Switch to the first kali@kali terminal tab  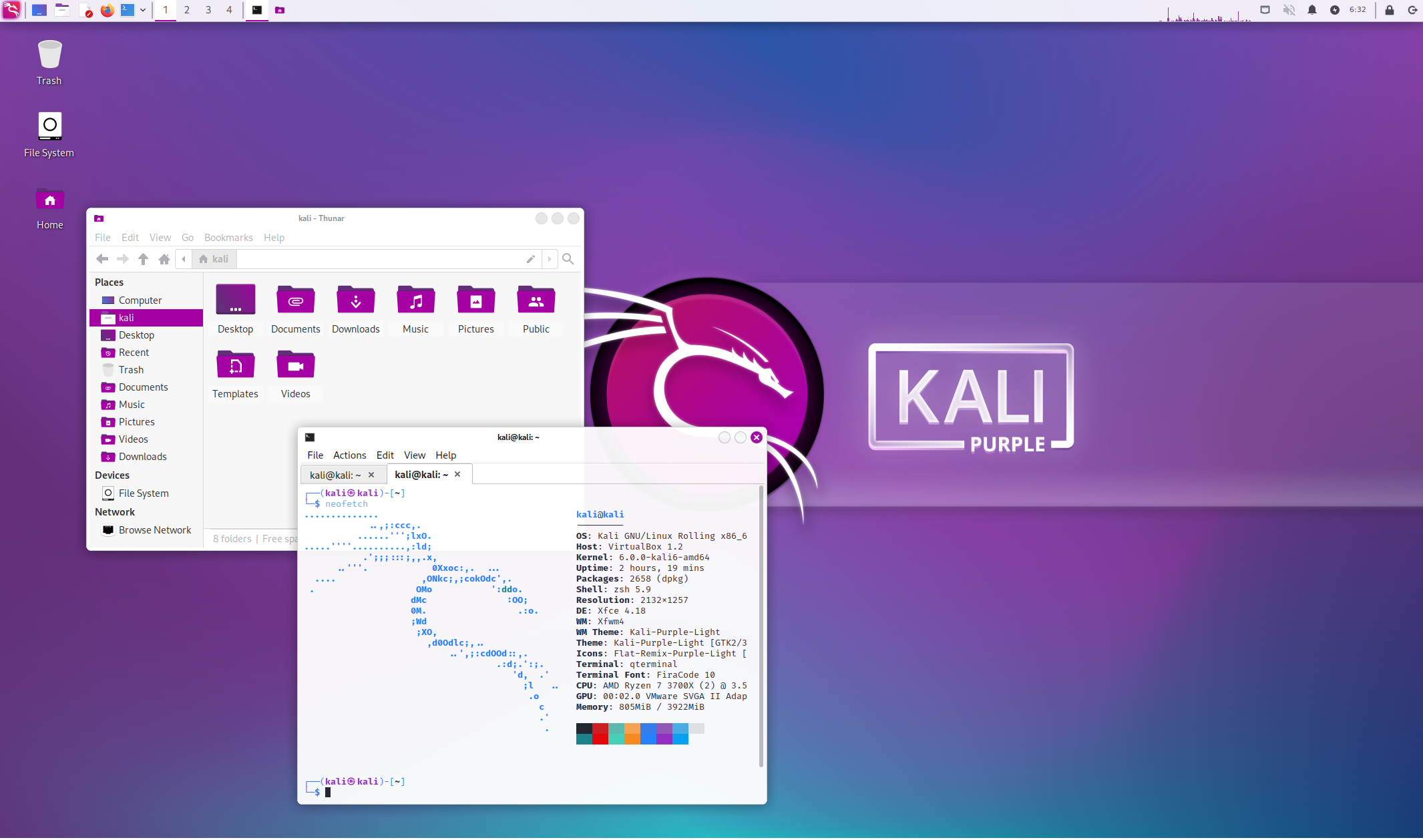pyautogui.click(x=335, y=475)
